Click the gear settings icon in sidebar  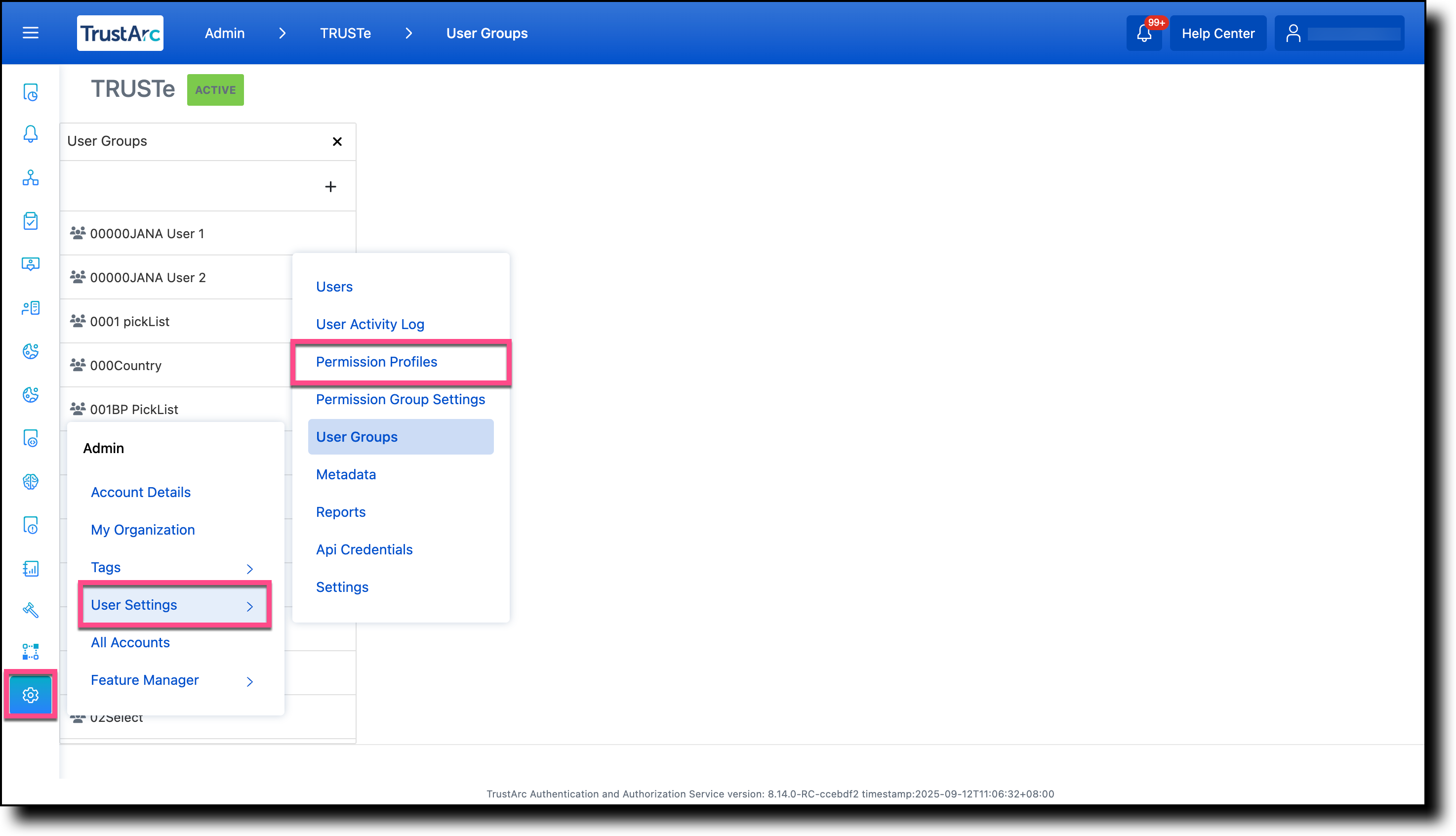31,695
